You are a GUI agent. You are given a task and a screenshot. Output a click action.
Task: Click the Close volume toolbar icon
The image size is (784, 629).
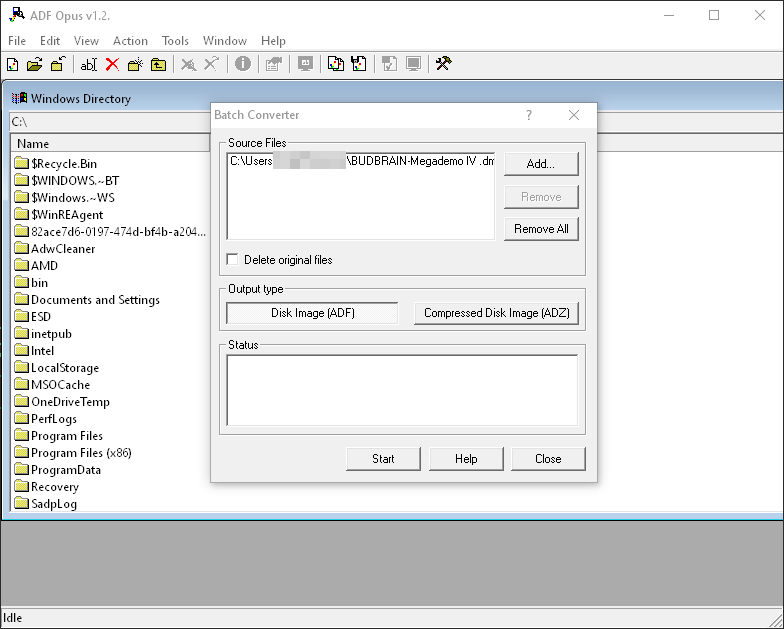tap(58, 64)
